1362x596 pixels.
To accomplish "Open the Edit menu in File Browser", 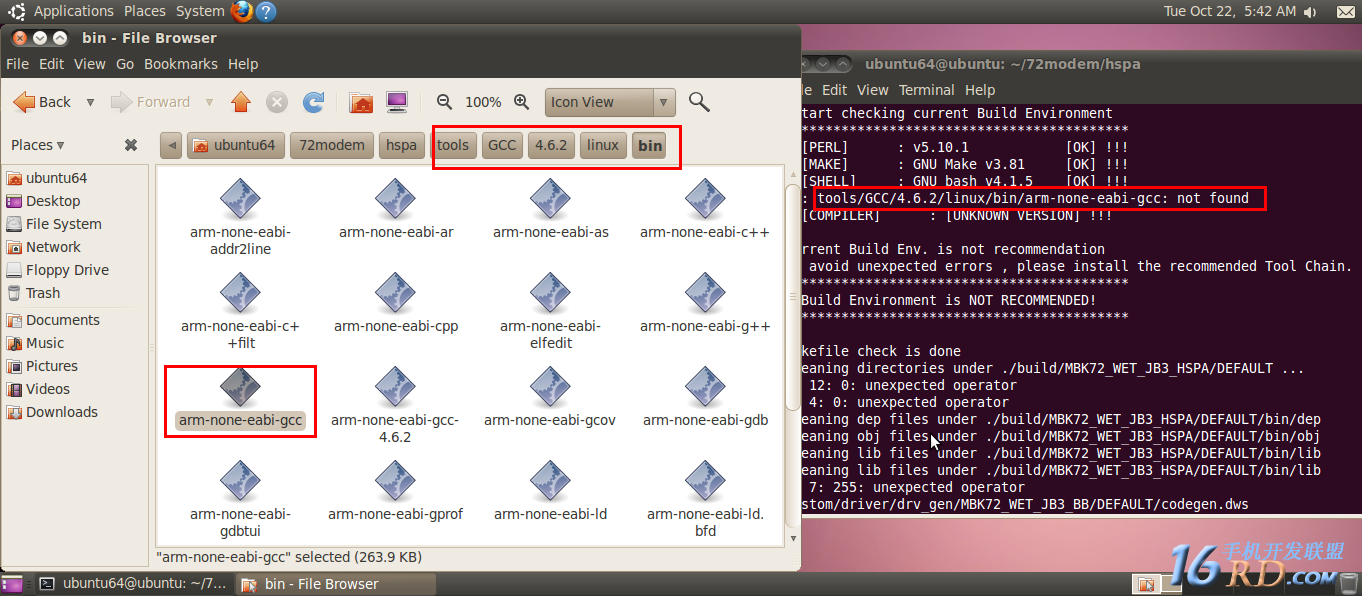I will point(51,64).
